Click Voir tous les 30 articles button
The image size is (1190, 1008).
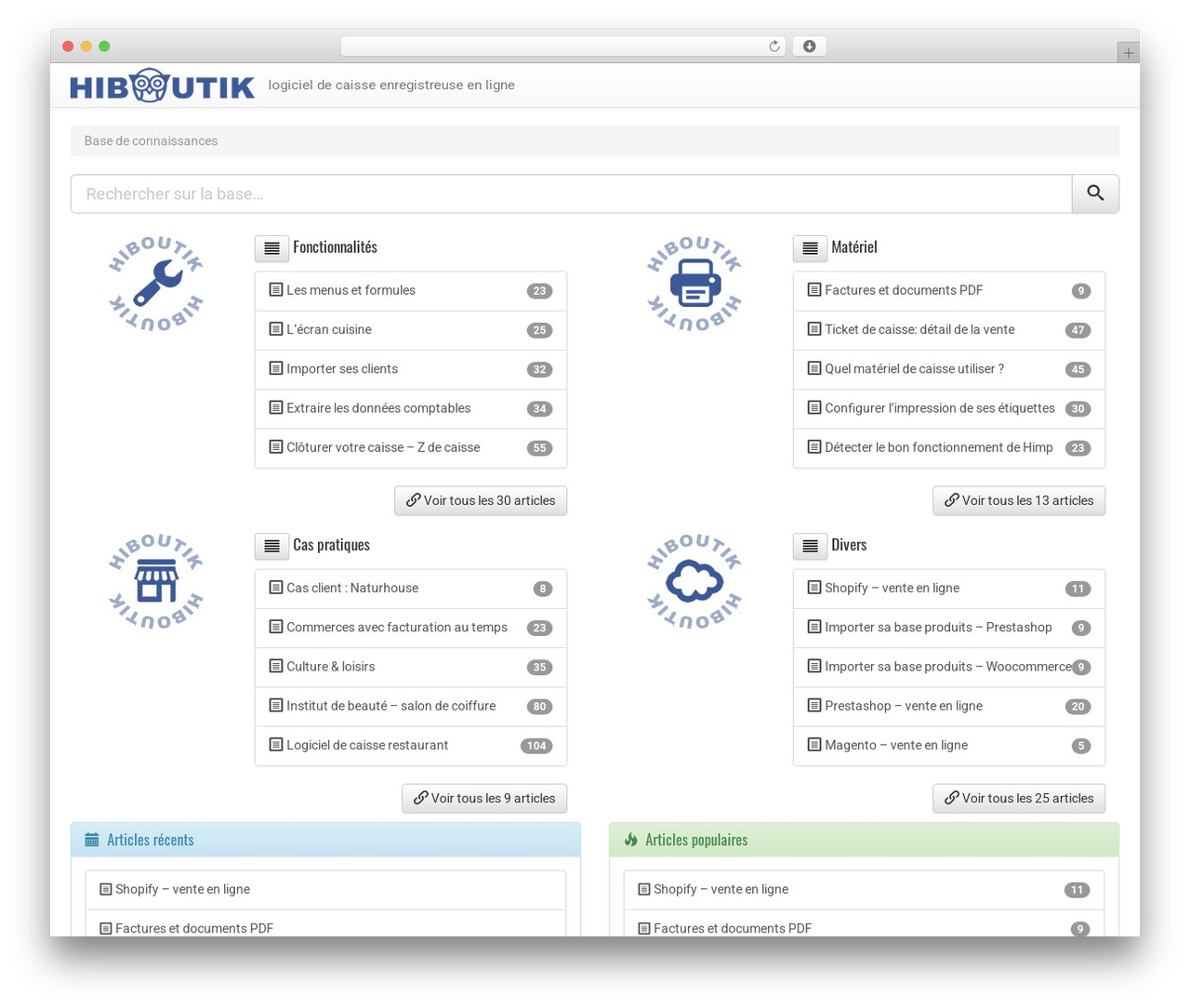pyautogui.click(x=481, y=500)
